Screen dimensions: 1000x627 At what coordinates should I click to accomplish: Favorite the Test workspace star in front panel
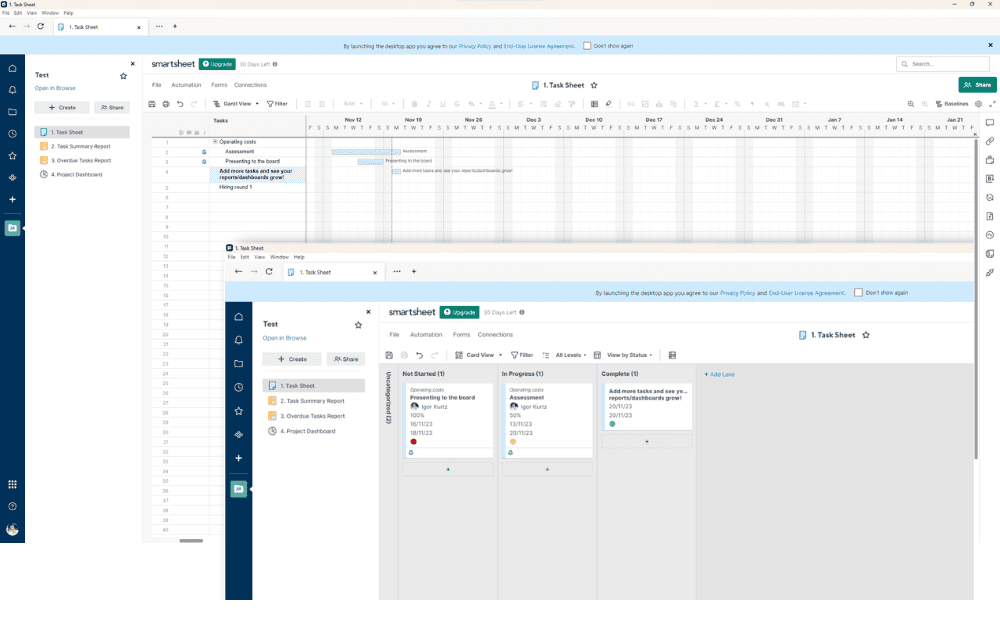(x=358, y=325)
